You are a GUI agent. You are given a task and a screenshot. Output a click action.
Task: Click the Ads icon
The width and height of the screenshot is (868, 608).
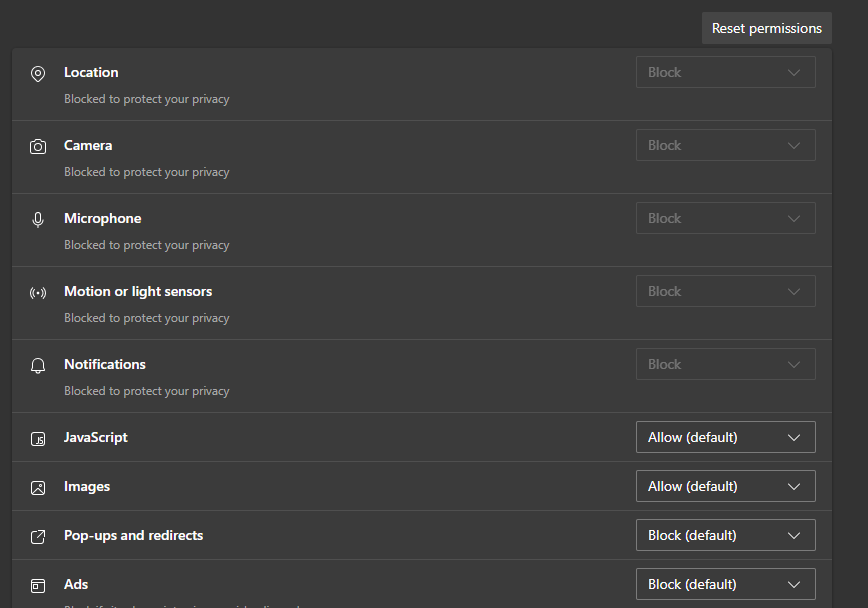[38, 585]
